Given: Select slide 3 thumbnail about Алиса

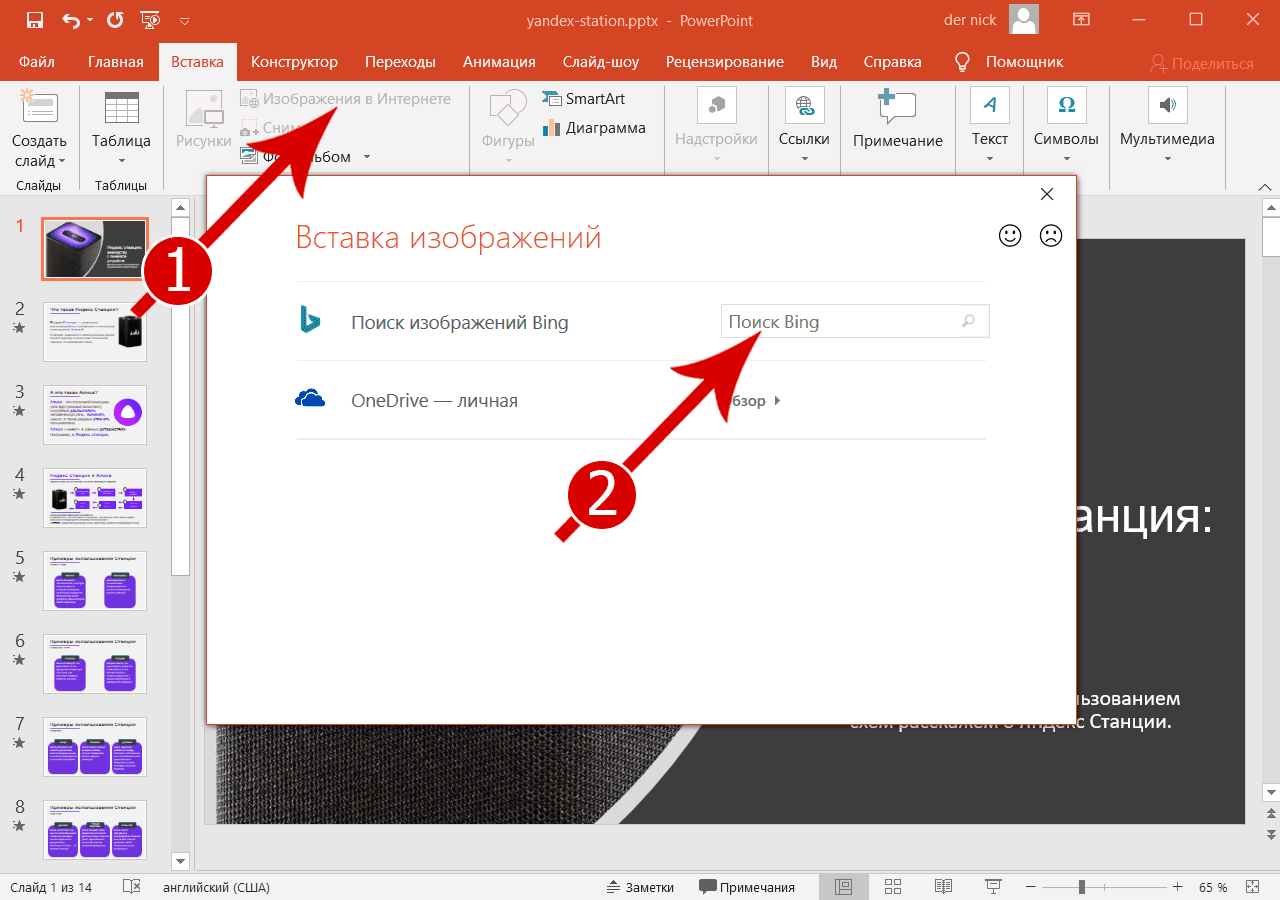Looking at the screenshot, I should click(x=95, y=415).
